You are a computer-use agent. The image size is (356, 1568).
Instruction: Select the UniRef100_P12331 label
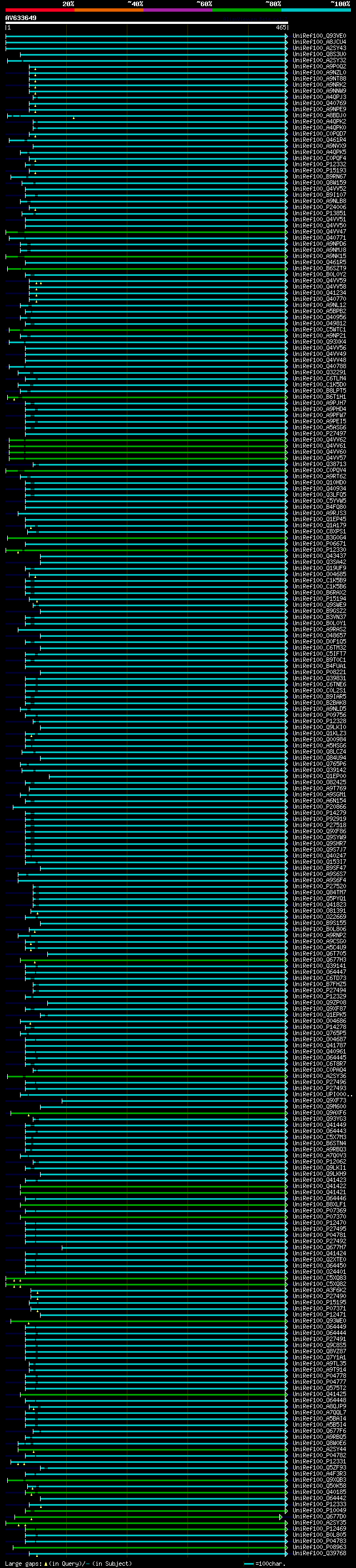tap(319, 1461)
